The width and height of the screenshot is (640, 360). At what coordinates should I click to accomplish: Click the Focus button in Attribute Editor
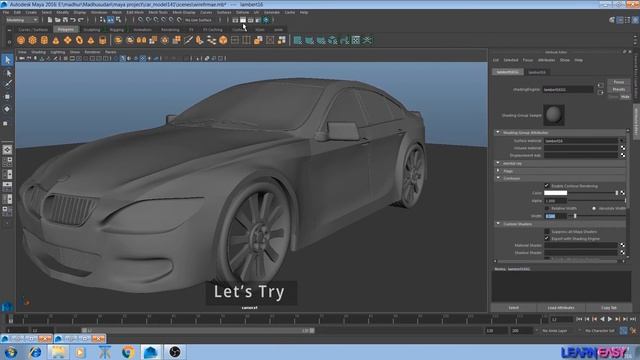(619, 82)
